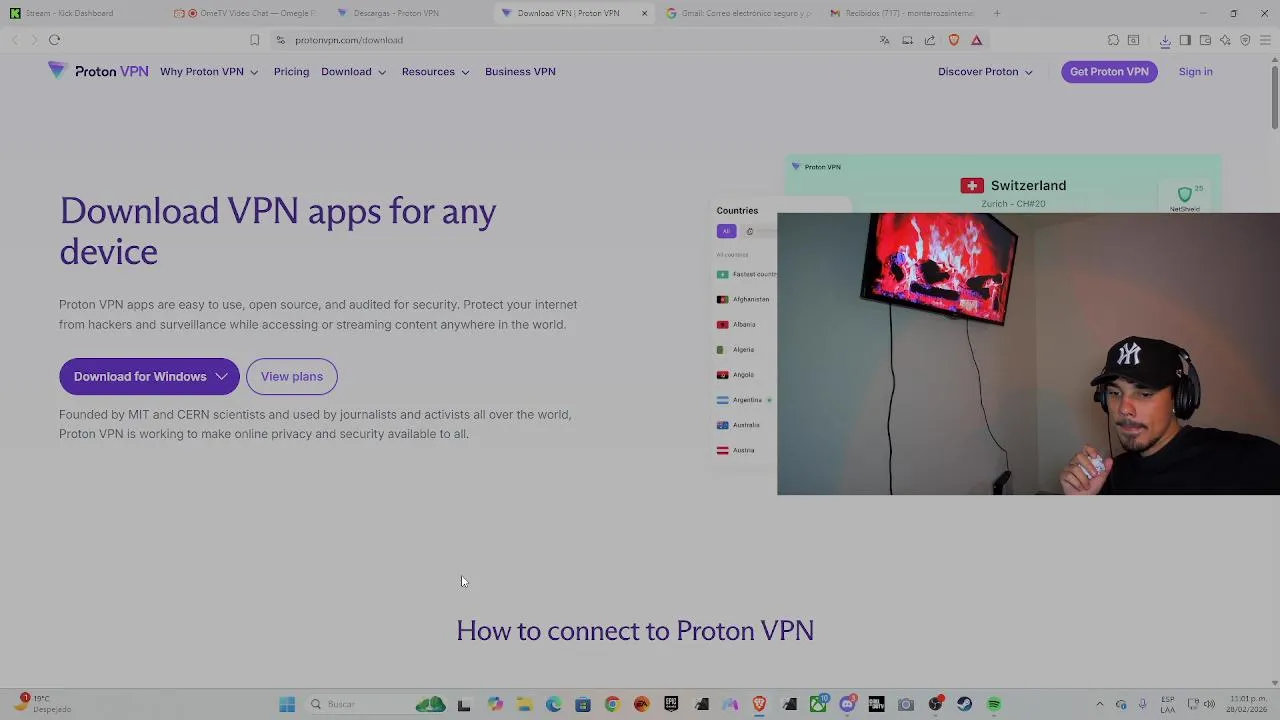Open Microsoft Store from the taskbar

pos(583,704)
